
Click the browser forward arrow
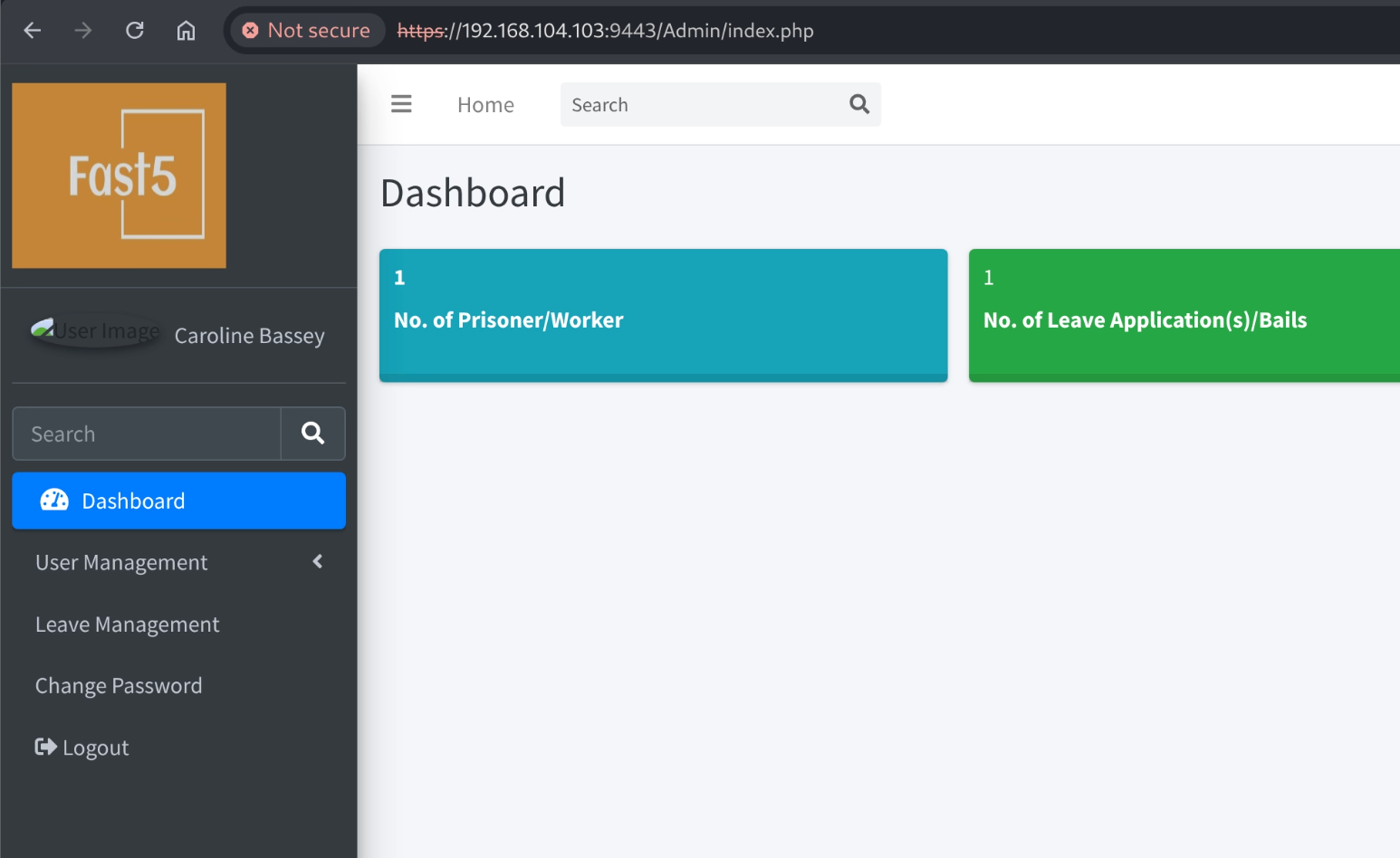(x=83, y=31)
